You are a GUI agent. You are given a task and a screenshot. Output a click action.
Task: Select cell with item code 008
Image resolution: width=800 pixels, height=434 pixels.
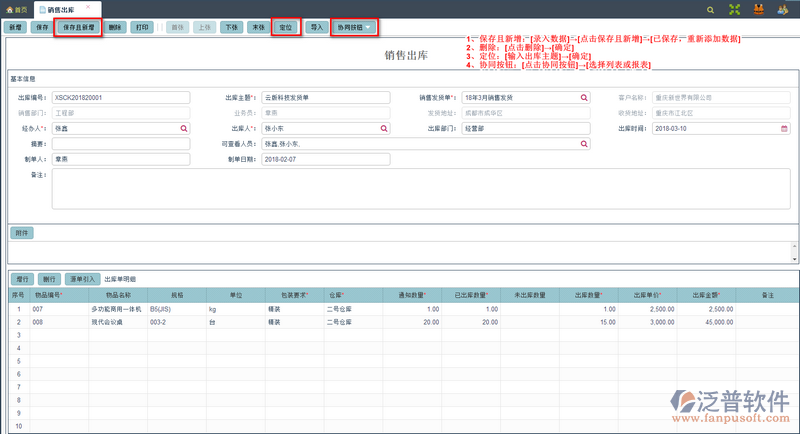[59, 322]
